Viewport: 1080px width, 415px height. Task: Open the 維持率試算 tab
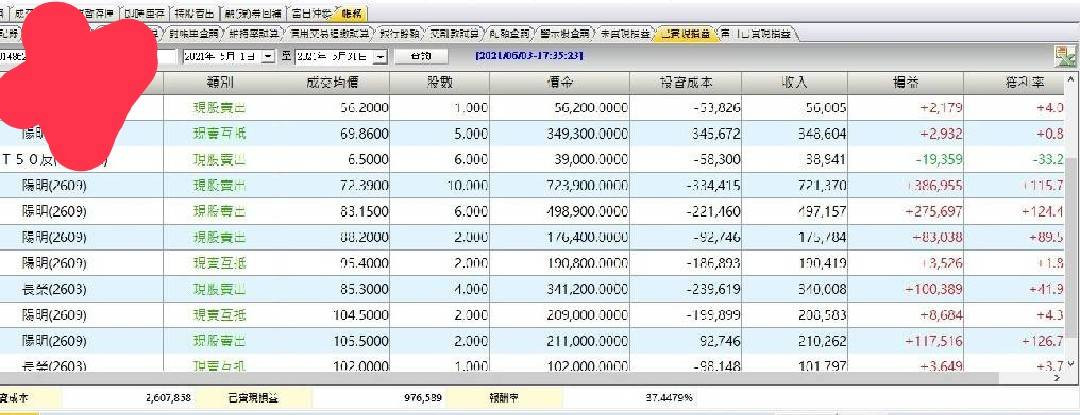tap(255, 33)
